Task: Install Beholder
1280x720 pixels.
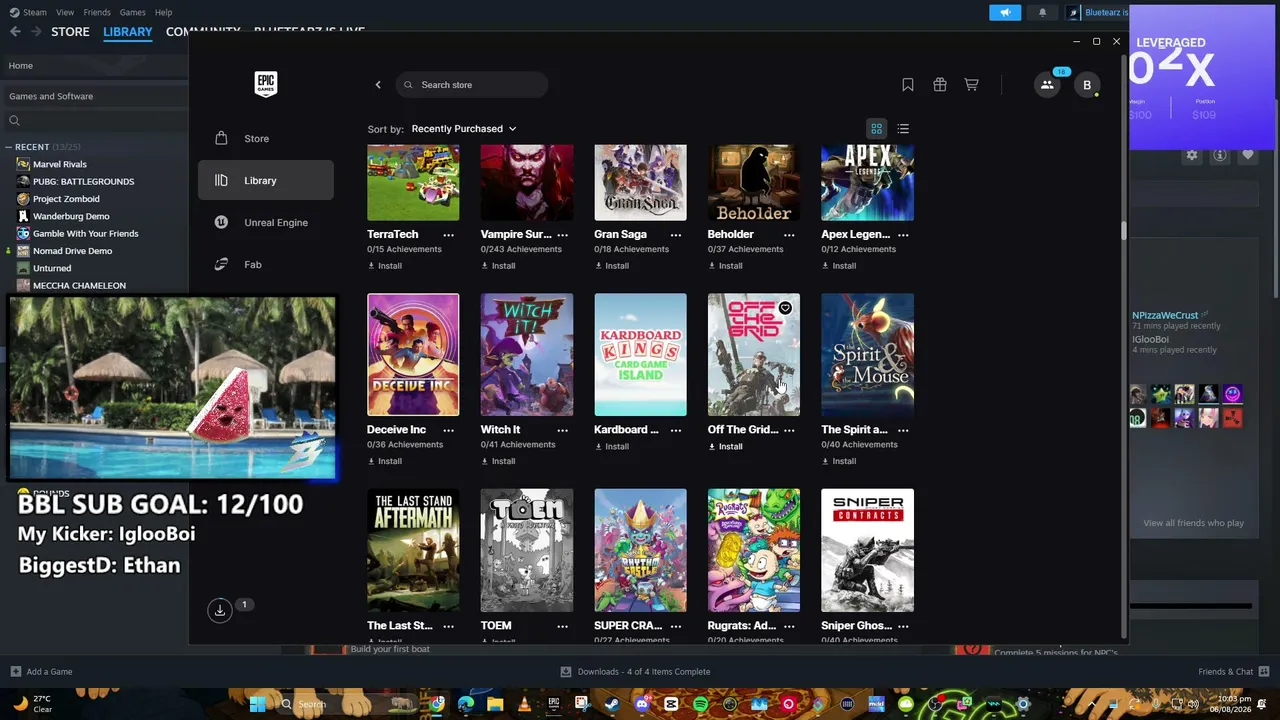Action: tap(725, 266)
